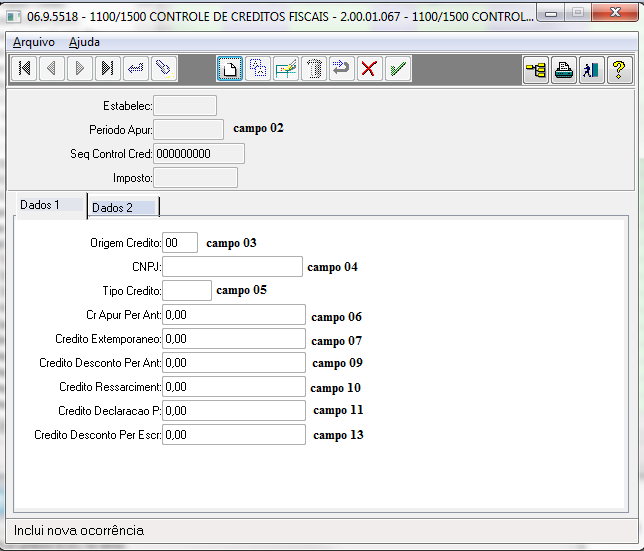The height and width of the screenshot is (551, 644).
Task: Click the copy record icon
Action: click(x=258, y=69)
